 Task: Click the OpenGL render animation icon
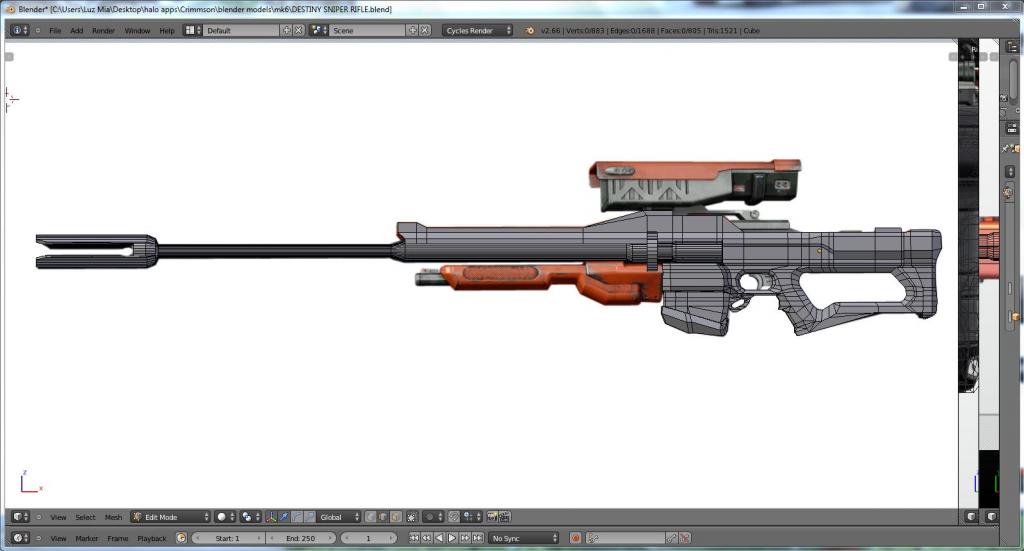[504, 516]
